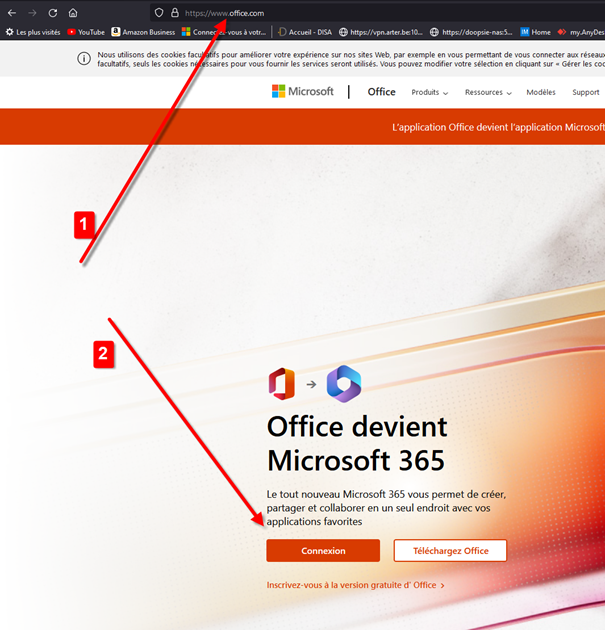605x630 pixels.
Task: Go back using the browser back arrow
Action: point(12,13)
